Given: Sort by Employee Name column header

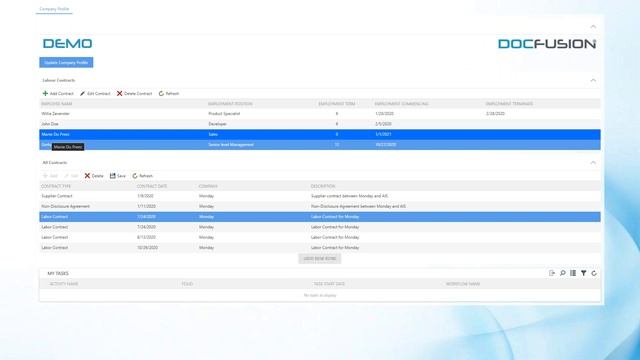Looking at the screenshot, I should (57, 104).
